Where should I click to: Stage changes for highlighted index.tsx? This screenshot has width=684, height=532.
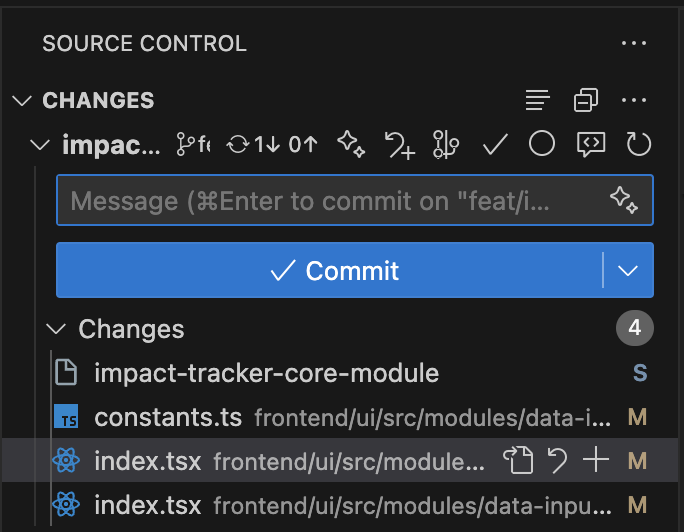pos(596,461)
